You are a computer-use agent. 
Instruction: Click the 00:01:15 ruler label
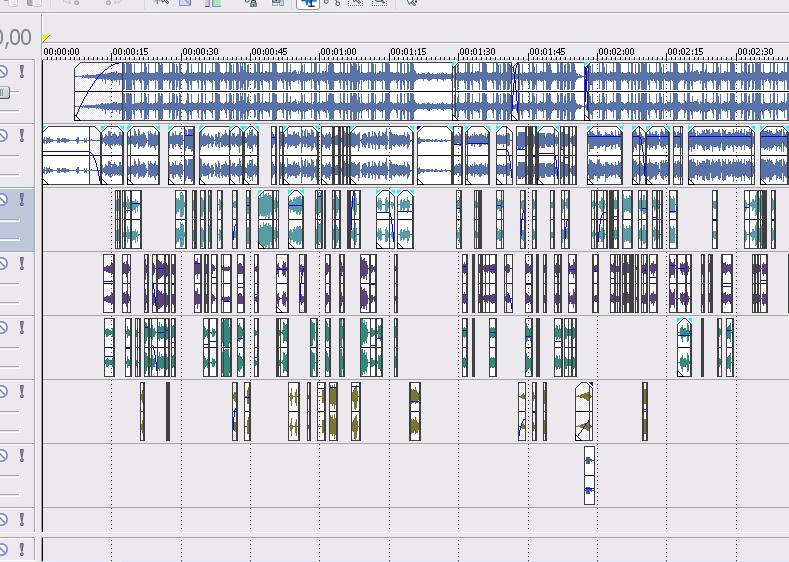pos(409,51)
